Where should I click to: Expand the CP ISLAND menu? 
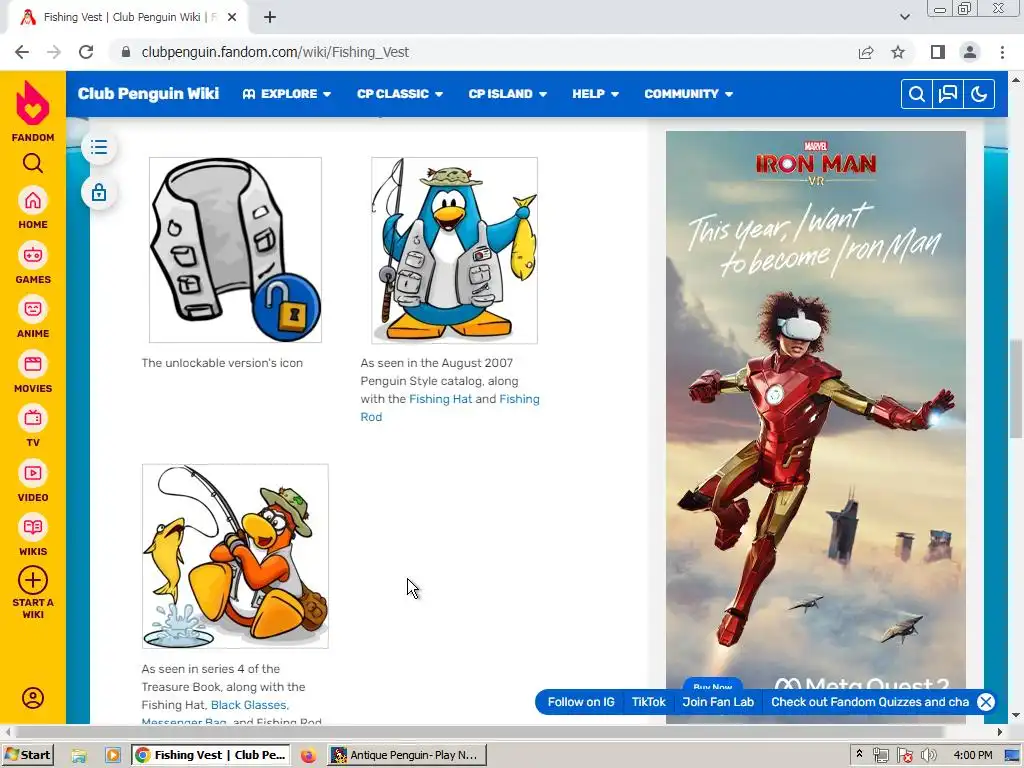pyautogui.click(x=507, y=94)
